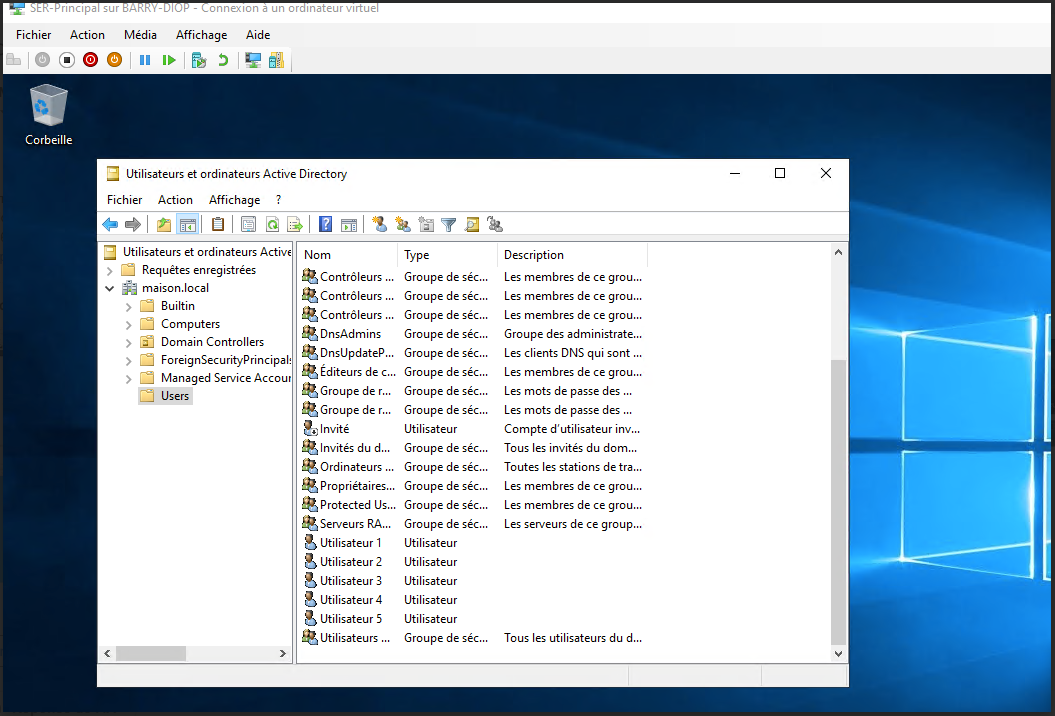Image resolution: width=1055 pixels, height=716 pixels.
Task: Expand the Builtin folder
Action: click(129, 307)
